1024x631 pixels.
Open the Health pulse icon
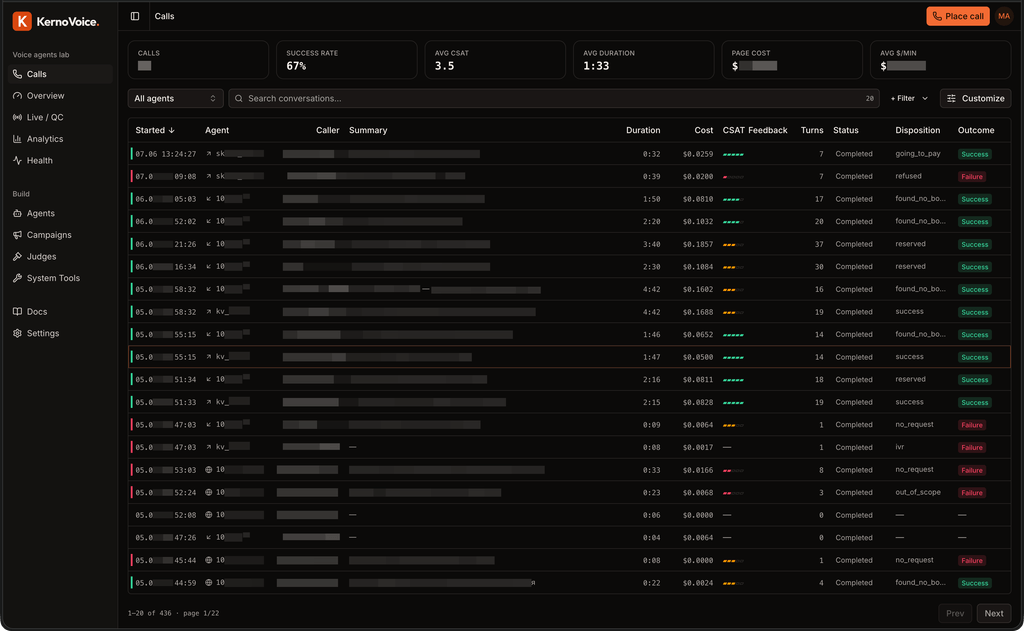click(x=18, y=160)
